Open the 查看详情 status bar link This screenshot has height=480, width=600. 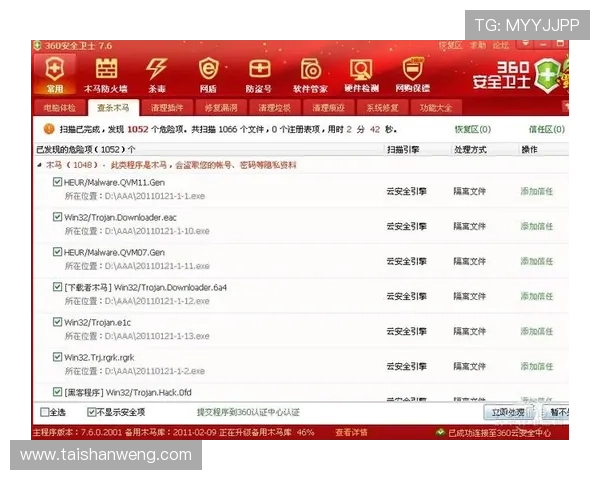point(351,433)
